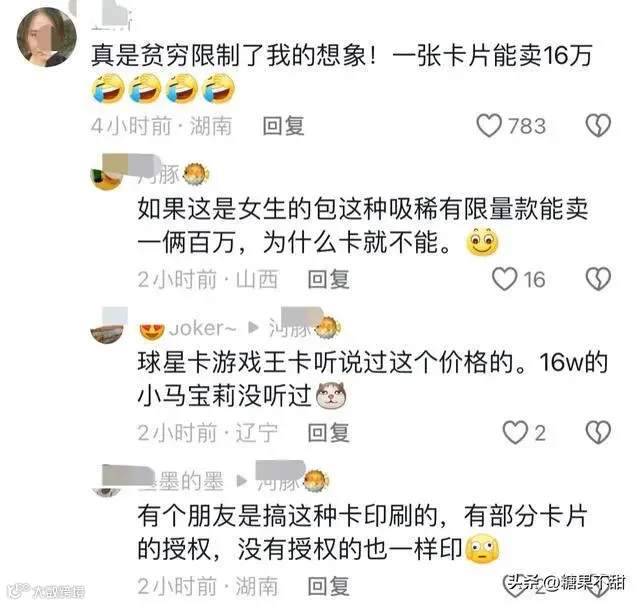Like the Joker~ reply with 2 likes

[x=515, y=433]
